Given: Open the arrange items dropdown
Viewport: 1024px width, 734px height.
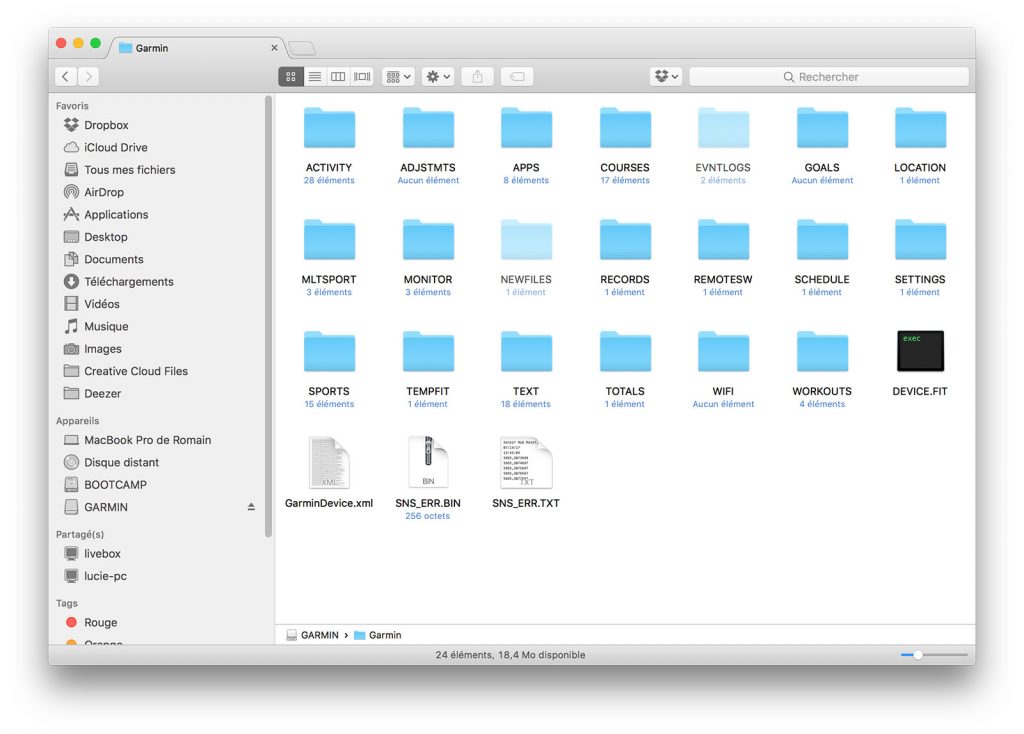Looking at the screenshot, I should pyautogui.click(x=398, y=77).
